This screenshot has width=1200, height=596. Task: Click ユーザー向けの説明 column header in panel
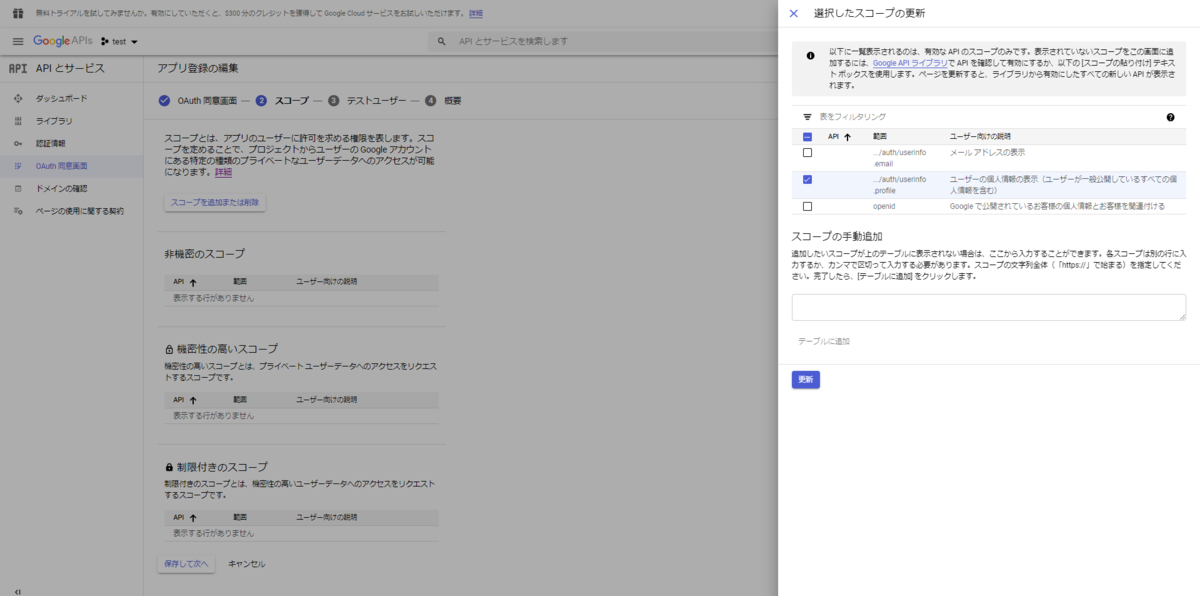pos(980,136)
